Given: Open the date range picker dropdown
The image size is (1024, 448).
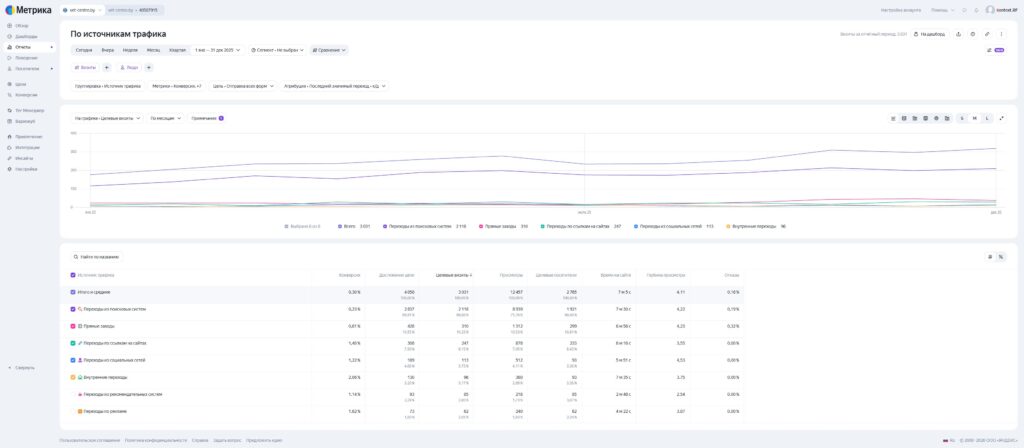Looking at the screenshot, I should (217, 50).
